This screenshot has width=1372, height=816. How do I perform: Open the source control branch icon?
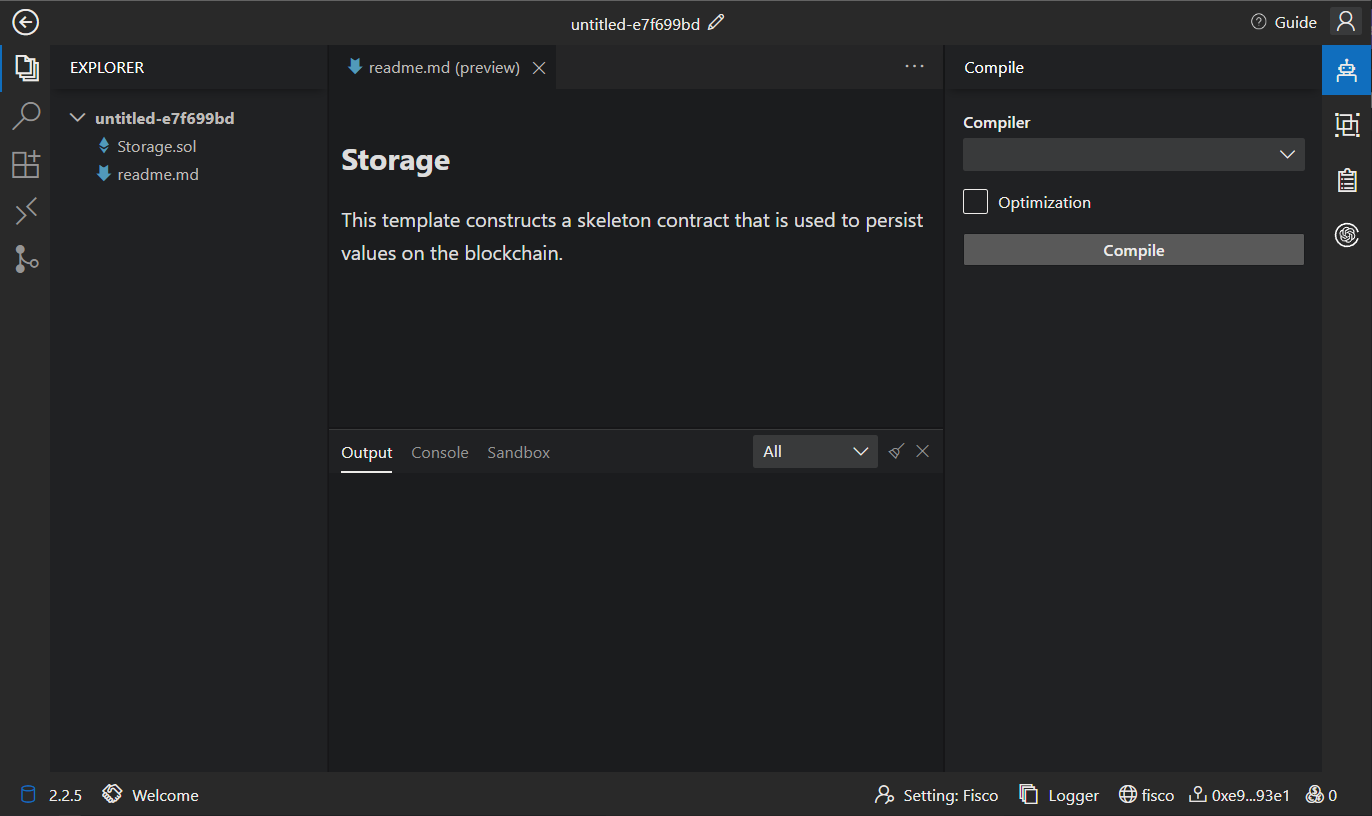[x=26, y=259]
